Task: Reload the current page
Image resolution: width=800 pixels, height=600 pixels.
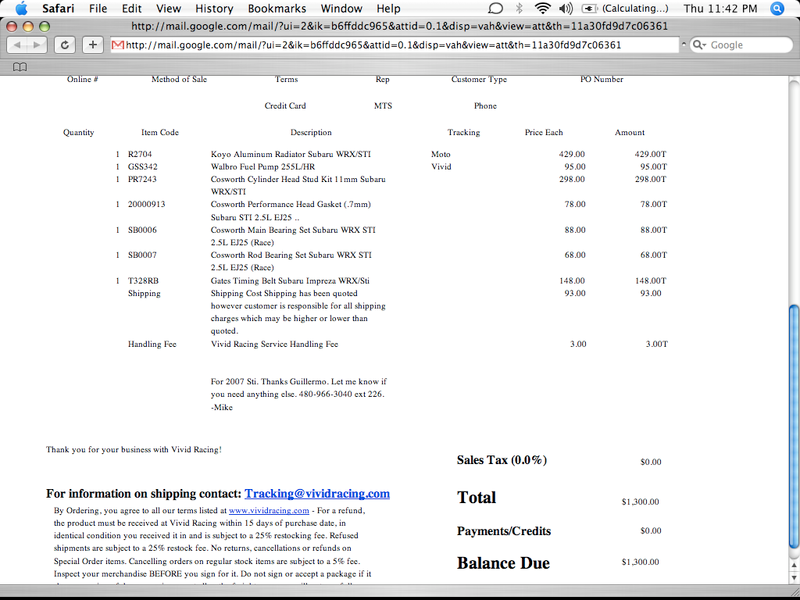Action: click(65, 45)
